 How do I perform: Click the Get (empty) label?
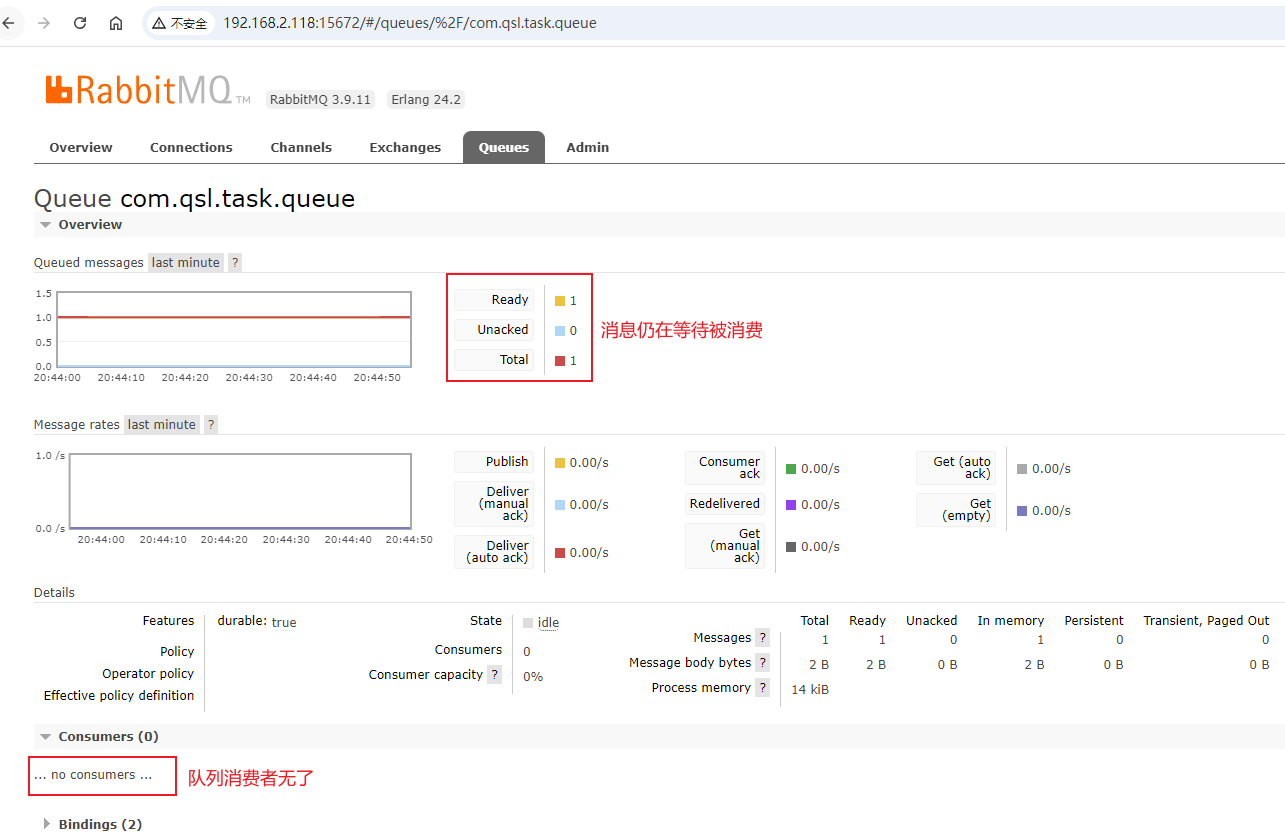(x=956, y=510)
